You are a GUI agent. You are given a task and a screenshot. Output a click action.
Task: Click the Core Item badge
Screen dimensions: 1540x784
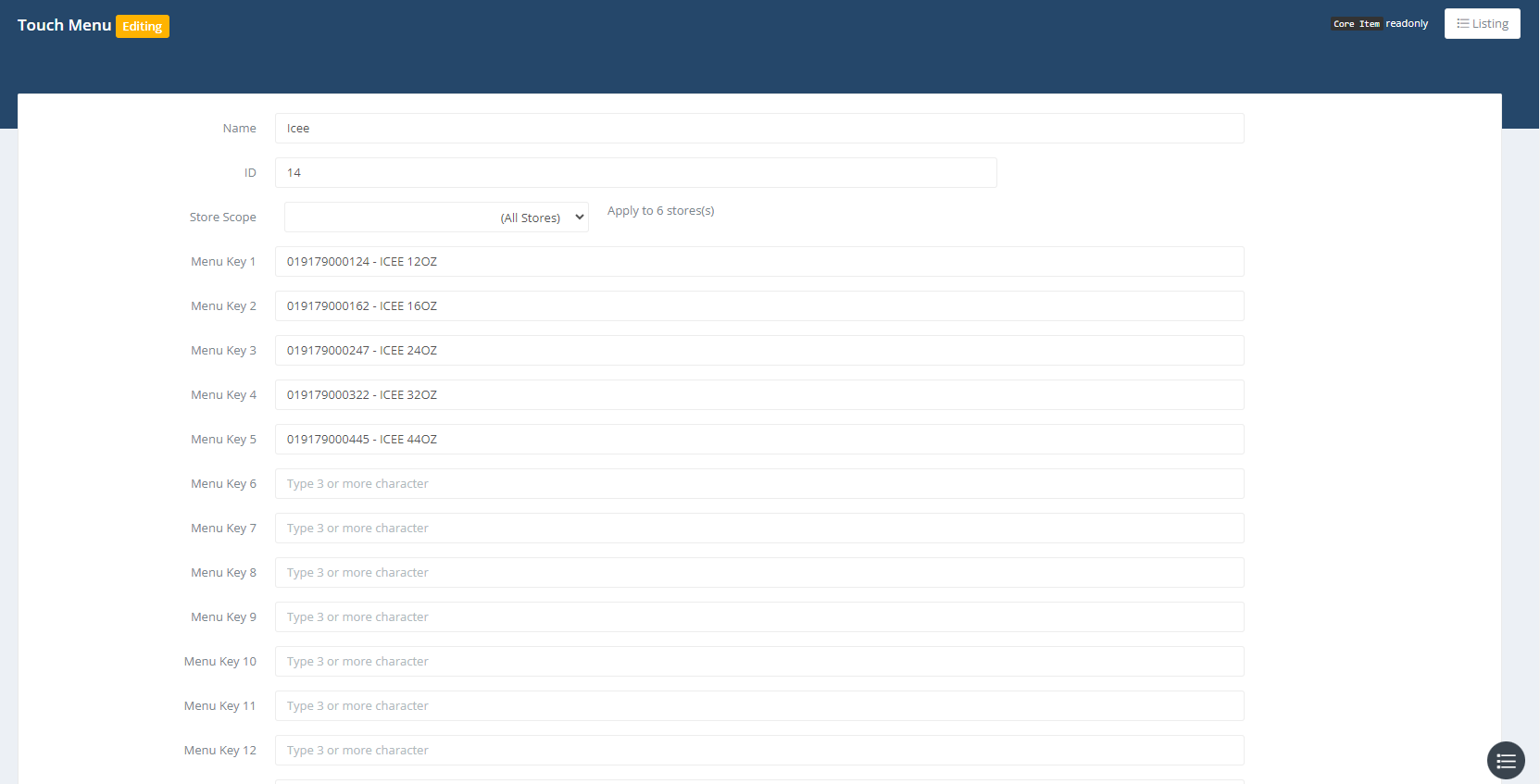tap(1357, 24)
